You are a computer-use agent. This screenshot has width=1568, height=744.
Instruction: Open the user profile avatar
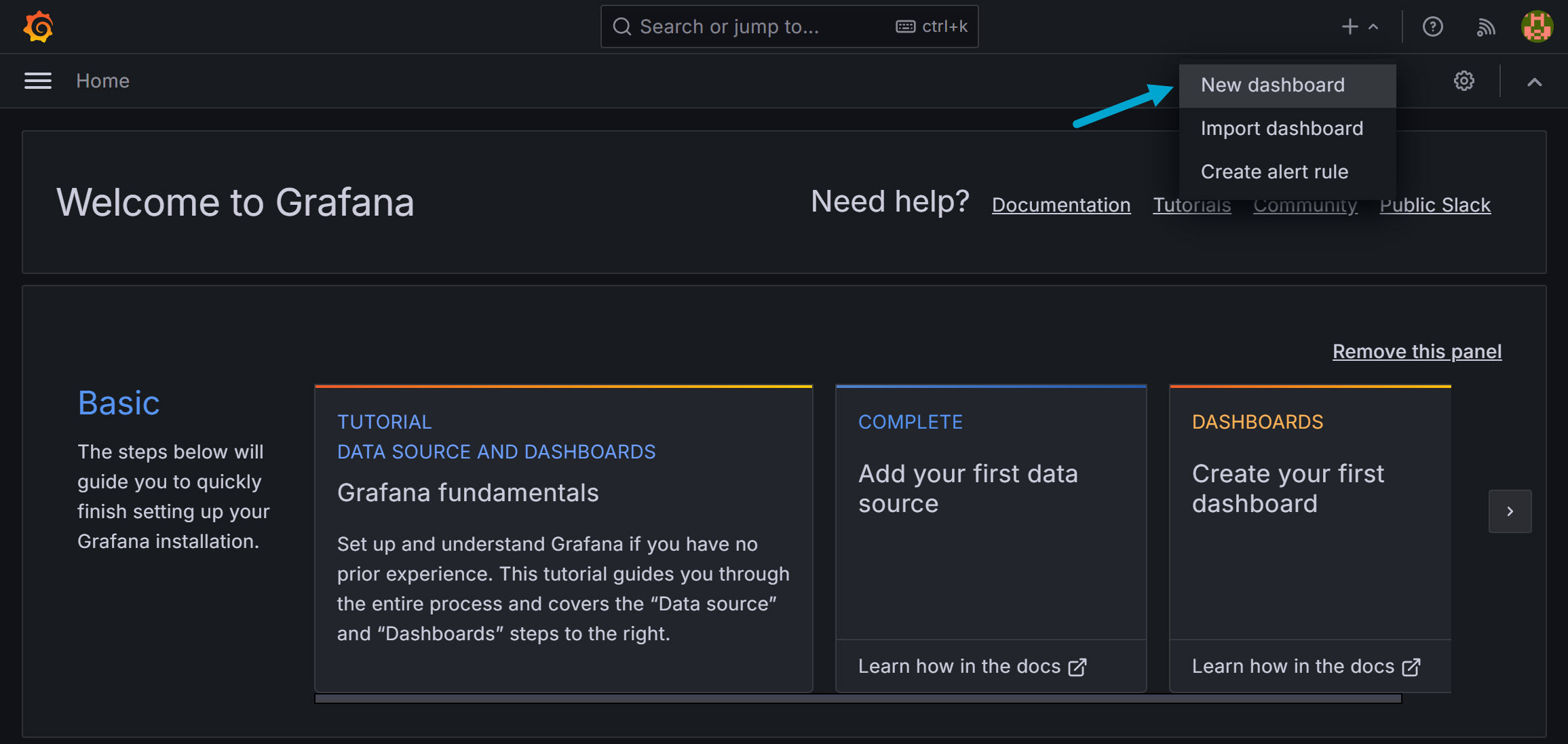coord(1537,26)
